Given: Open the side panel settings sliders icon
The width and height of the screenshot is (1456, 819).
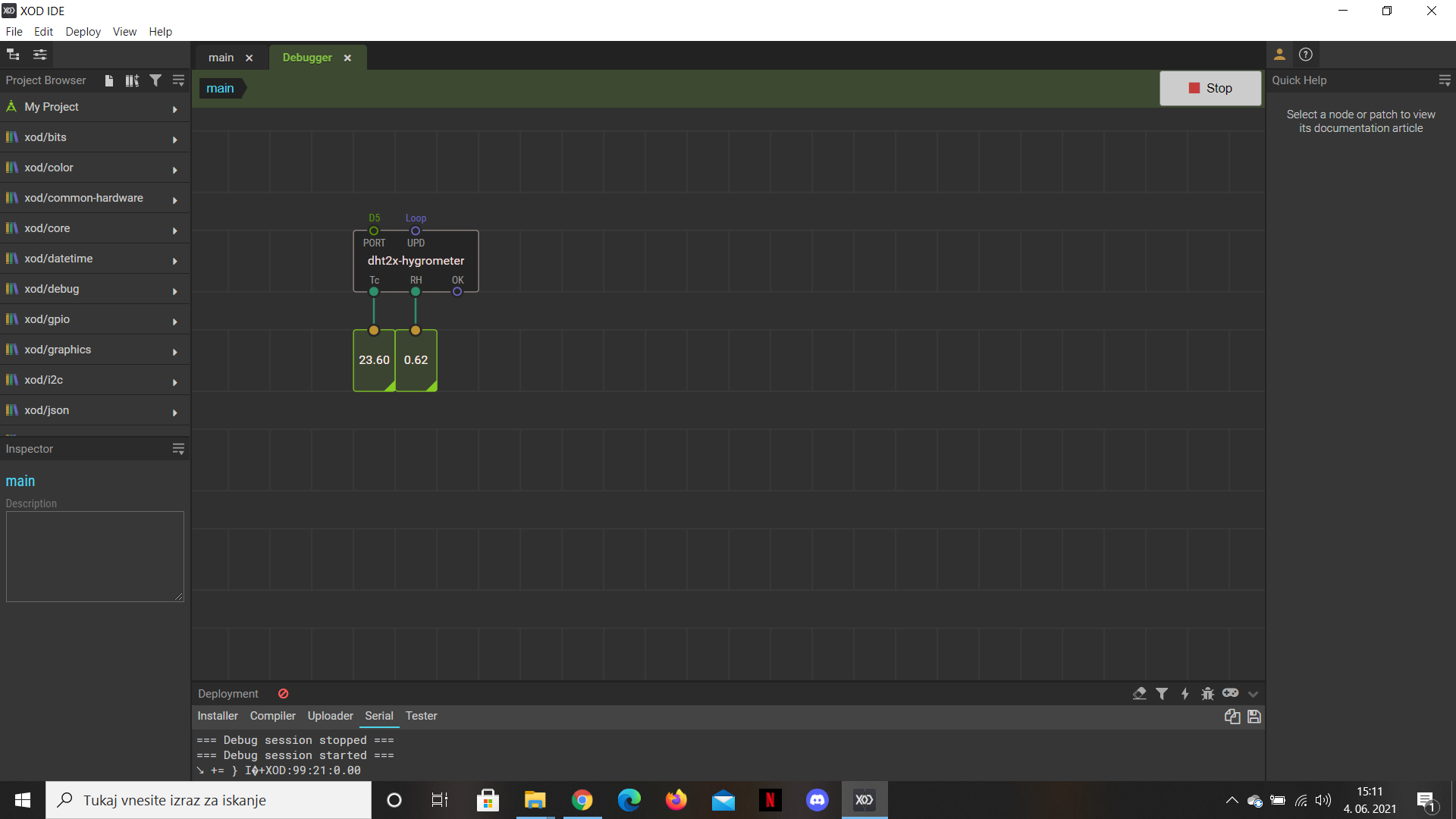Looking at the screenshot, I should pyautogui.click(x=40, y=55).
